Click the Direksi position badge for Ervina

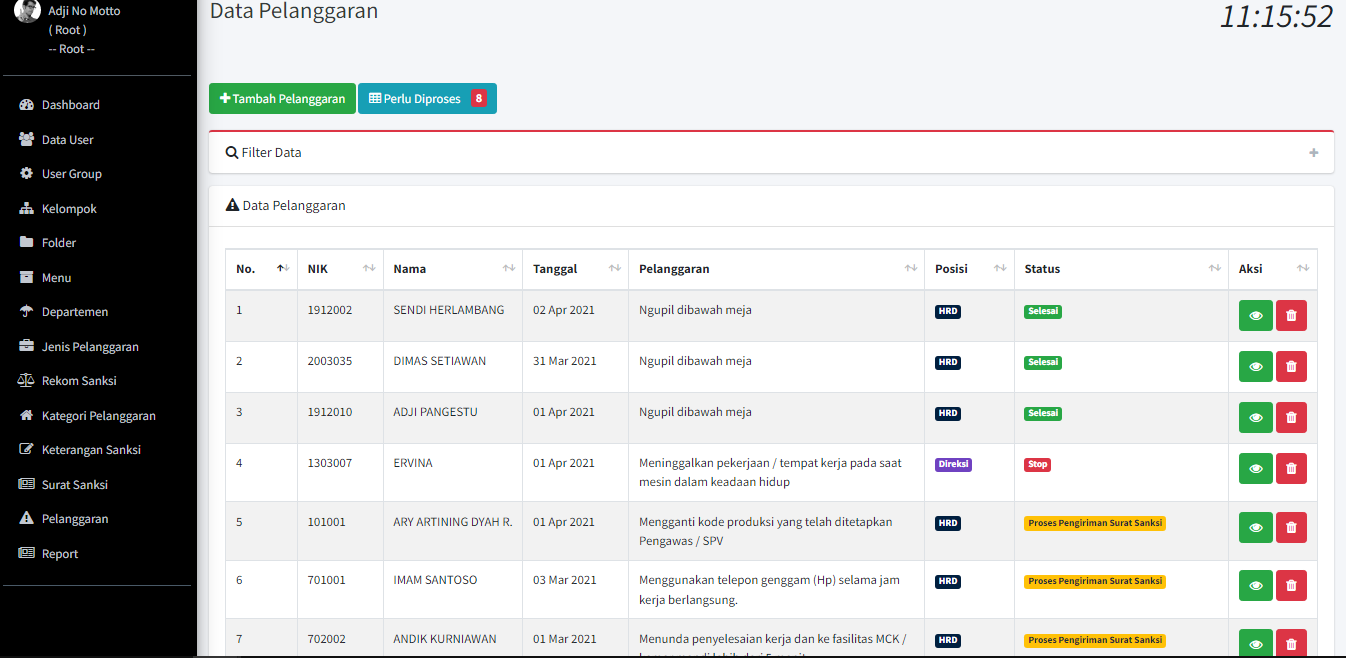953,464
